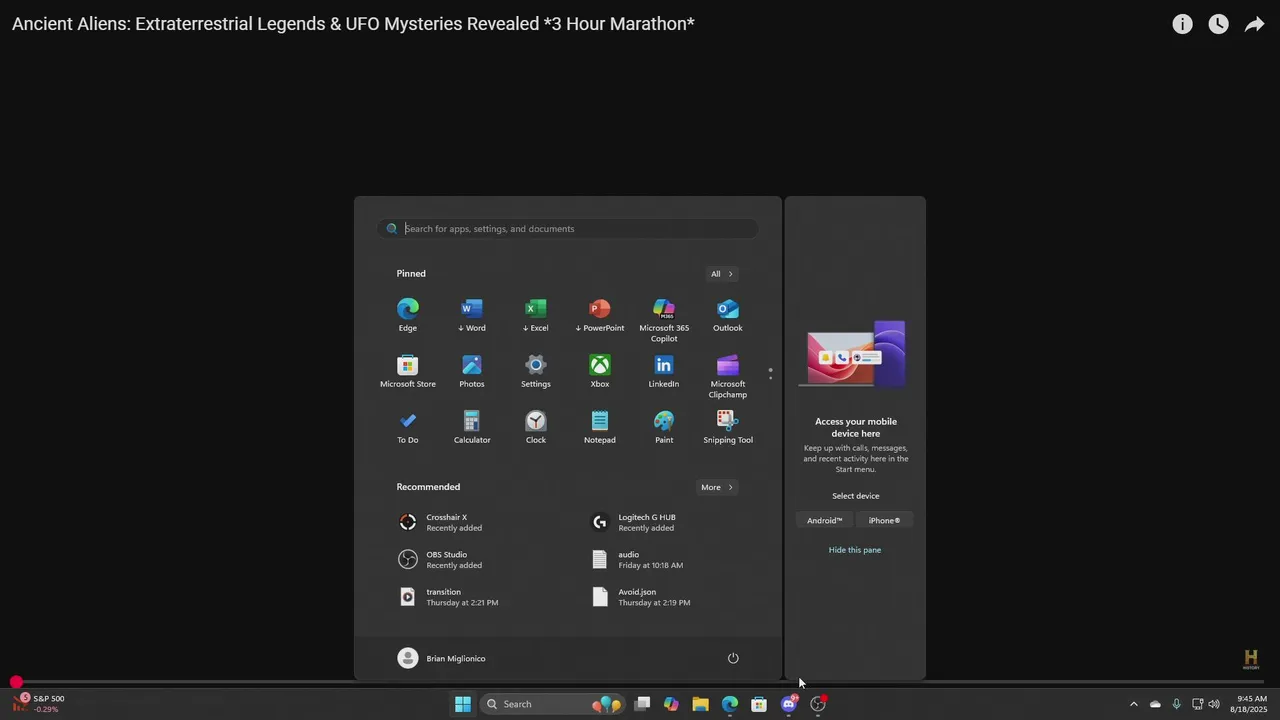1280x720 pixels.
Task: Click the video share arrow icon
Action: (1254, 24)
